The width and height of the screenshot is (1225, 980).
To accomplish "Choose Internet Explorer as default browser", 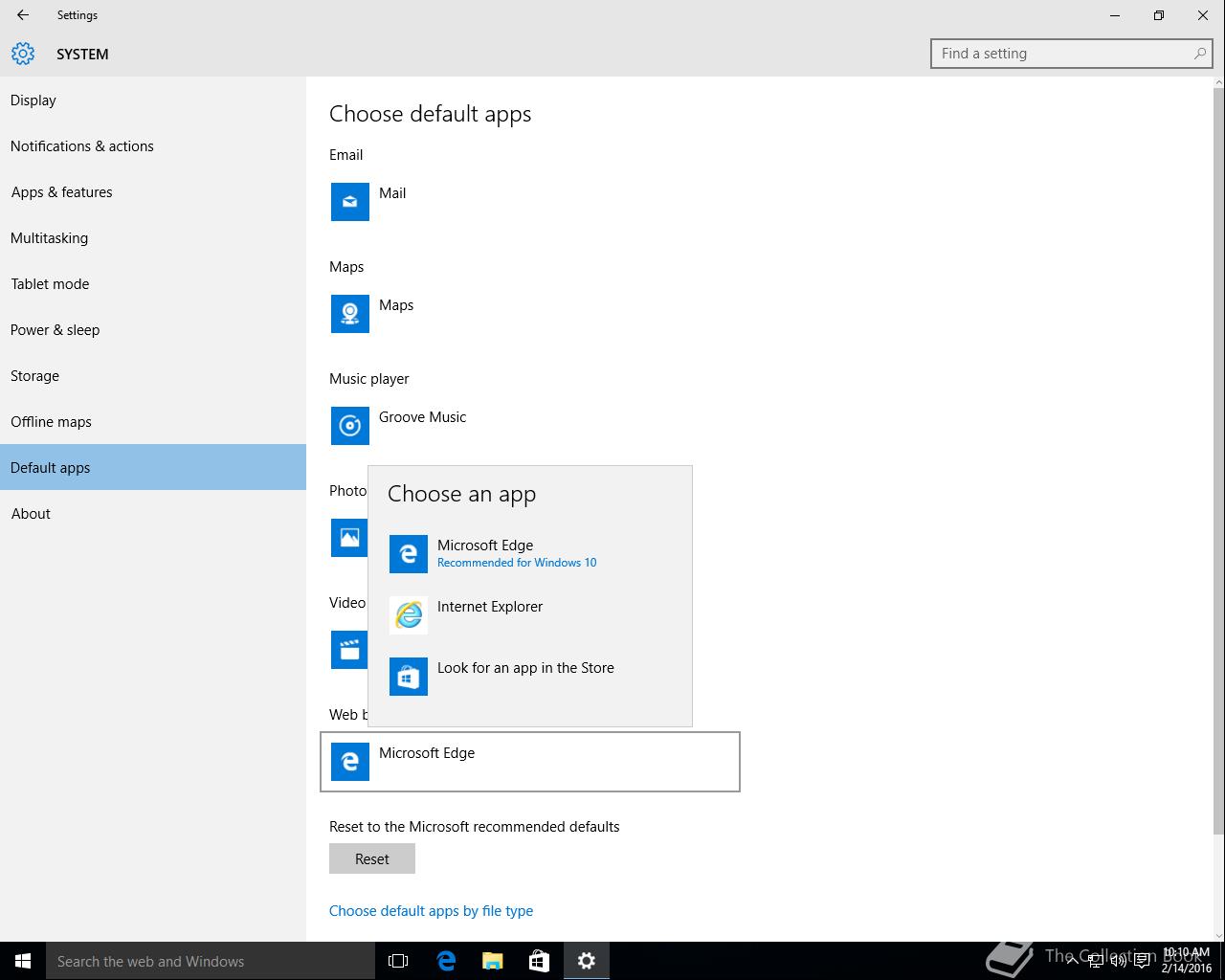I will [x=530, y=615].
